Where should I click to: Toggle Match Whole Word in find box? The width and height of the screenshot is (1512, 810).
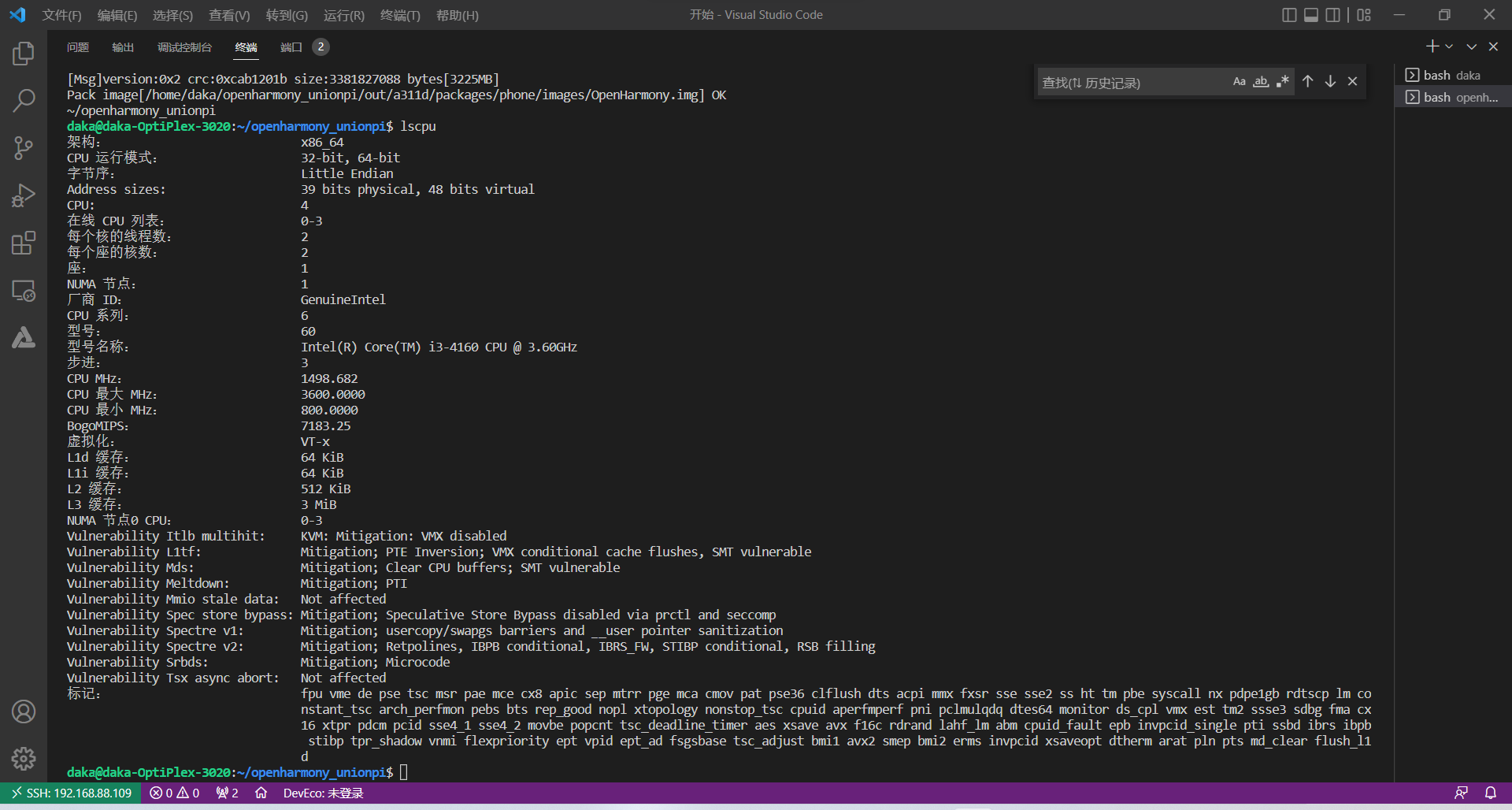(x=1261, y=82)
